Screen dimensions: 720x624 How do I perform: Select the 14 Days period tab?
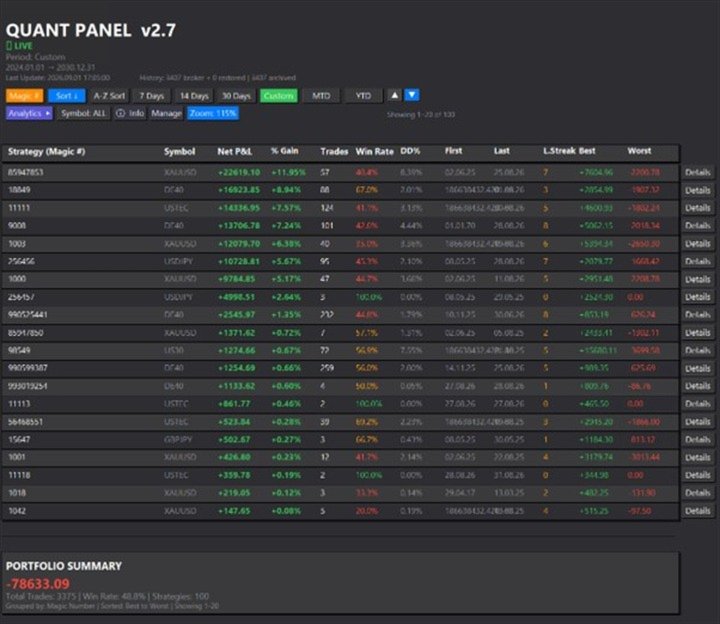(194, 96)
